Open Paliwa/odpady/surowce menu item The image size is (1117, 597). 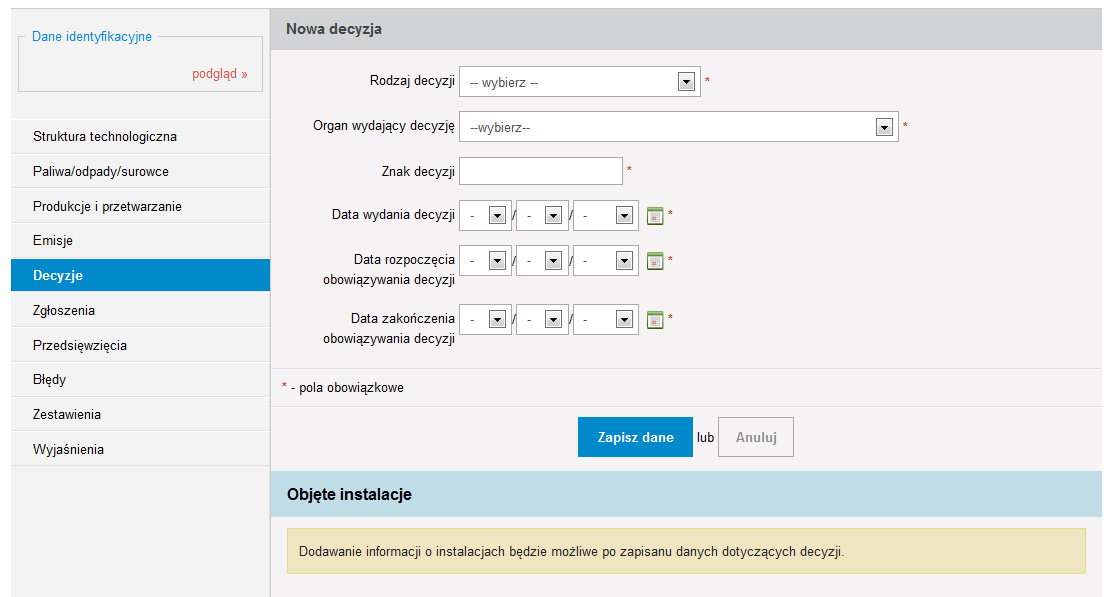[140, 172]
